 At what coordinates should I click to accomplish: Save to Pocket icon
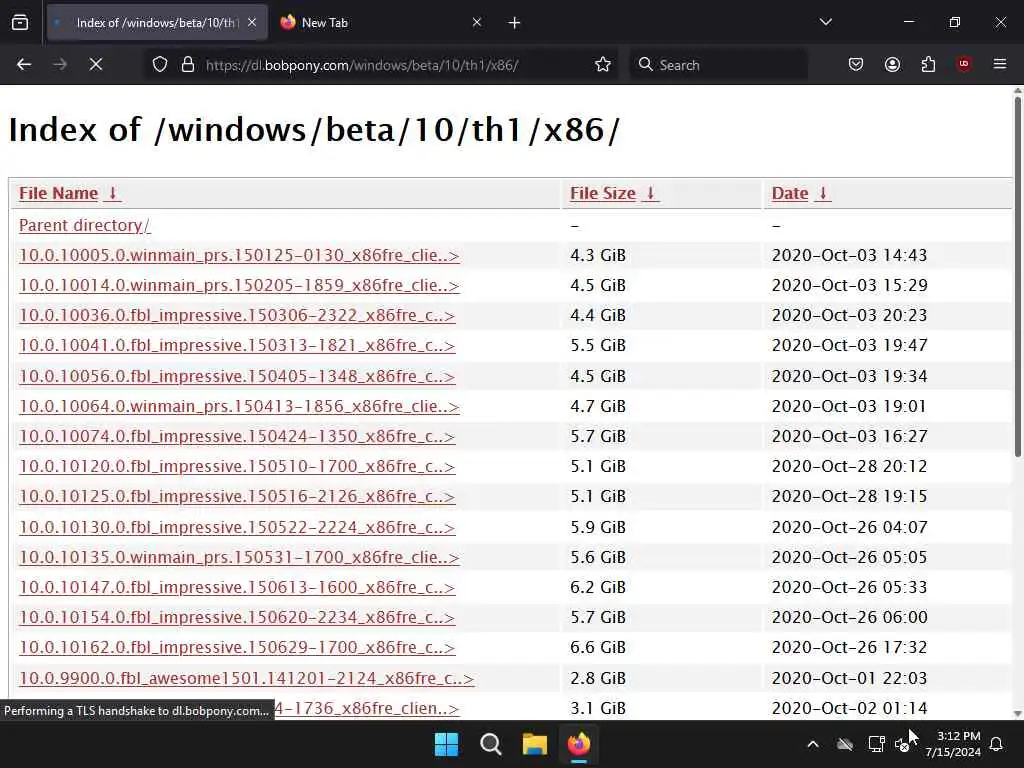pos(856,65)
